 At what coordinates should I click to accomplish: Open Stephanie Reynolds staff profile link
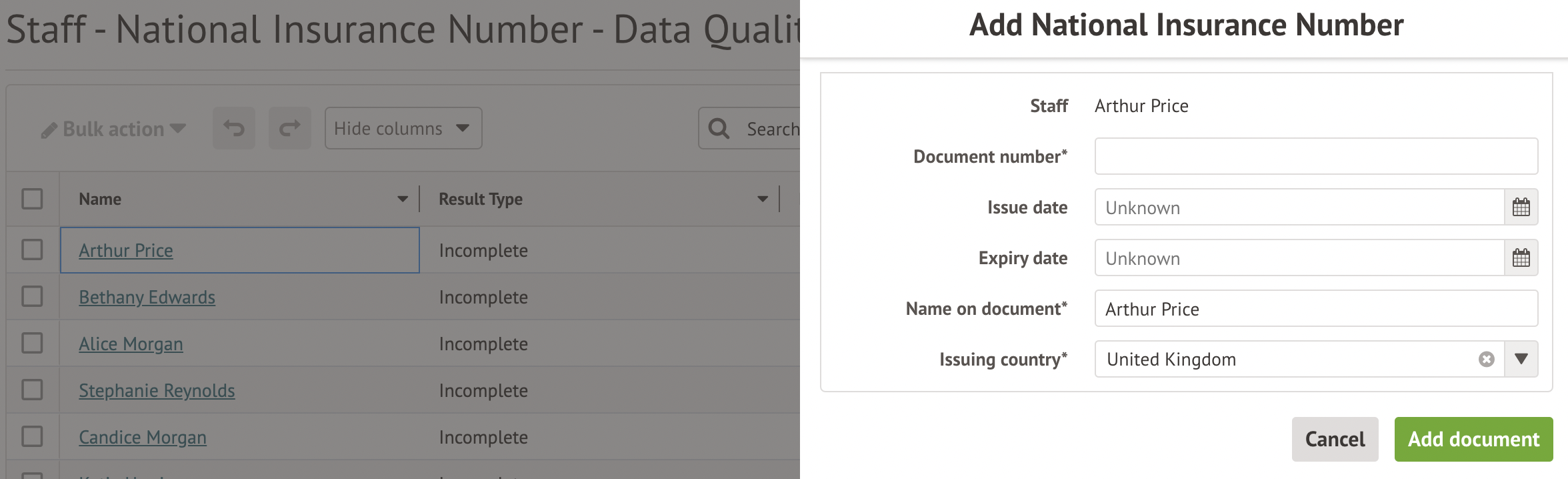click(x=157, y=390)
